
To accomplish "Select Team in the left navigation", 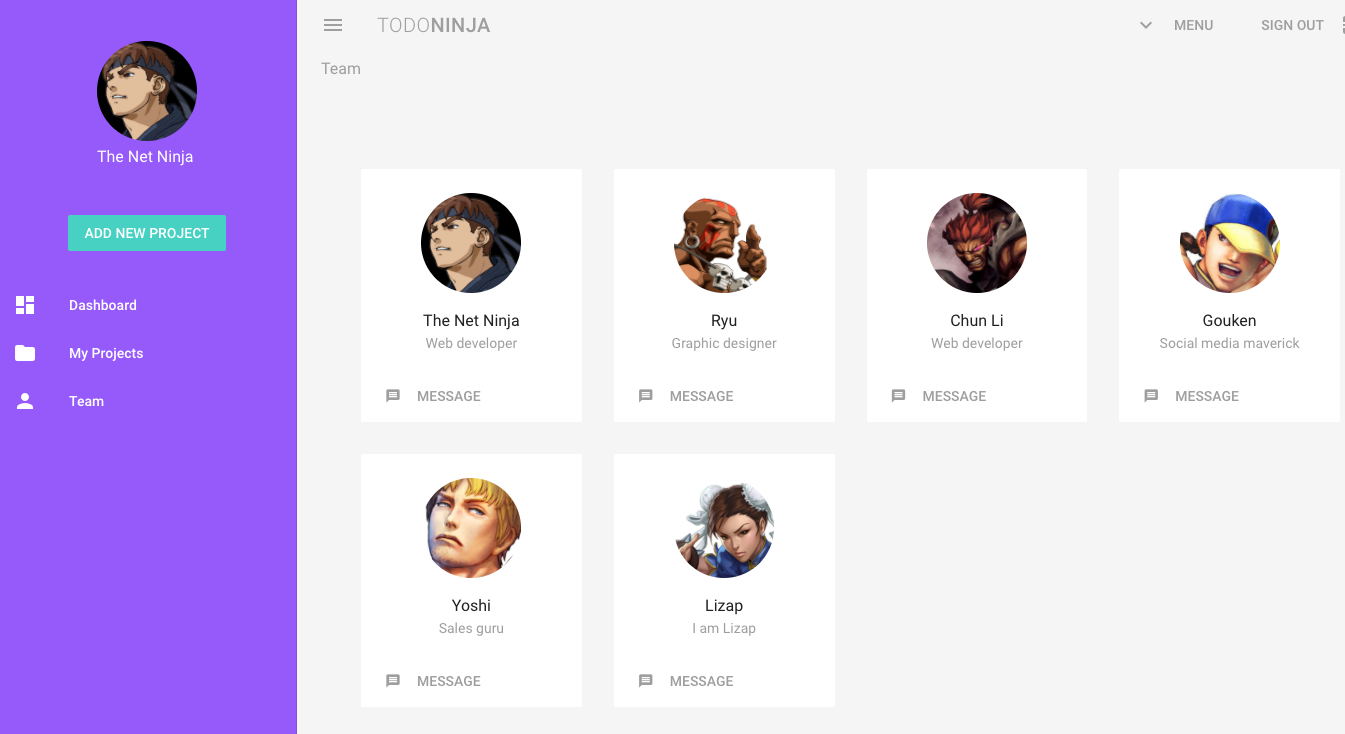I will tap(86, 401).
